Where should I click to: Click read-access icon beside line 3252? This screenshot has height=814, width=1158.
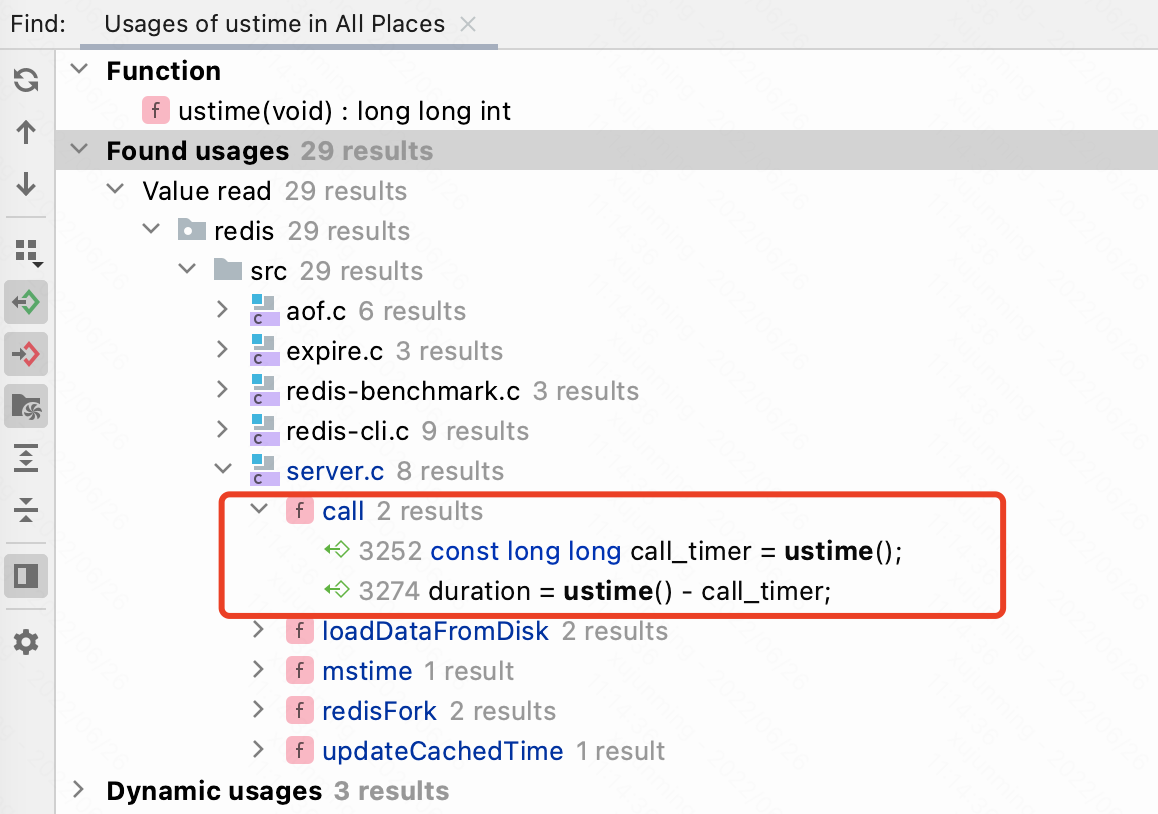tap(337, 550)
